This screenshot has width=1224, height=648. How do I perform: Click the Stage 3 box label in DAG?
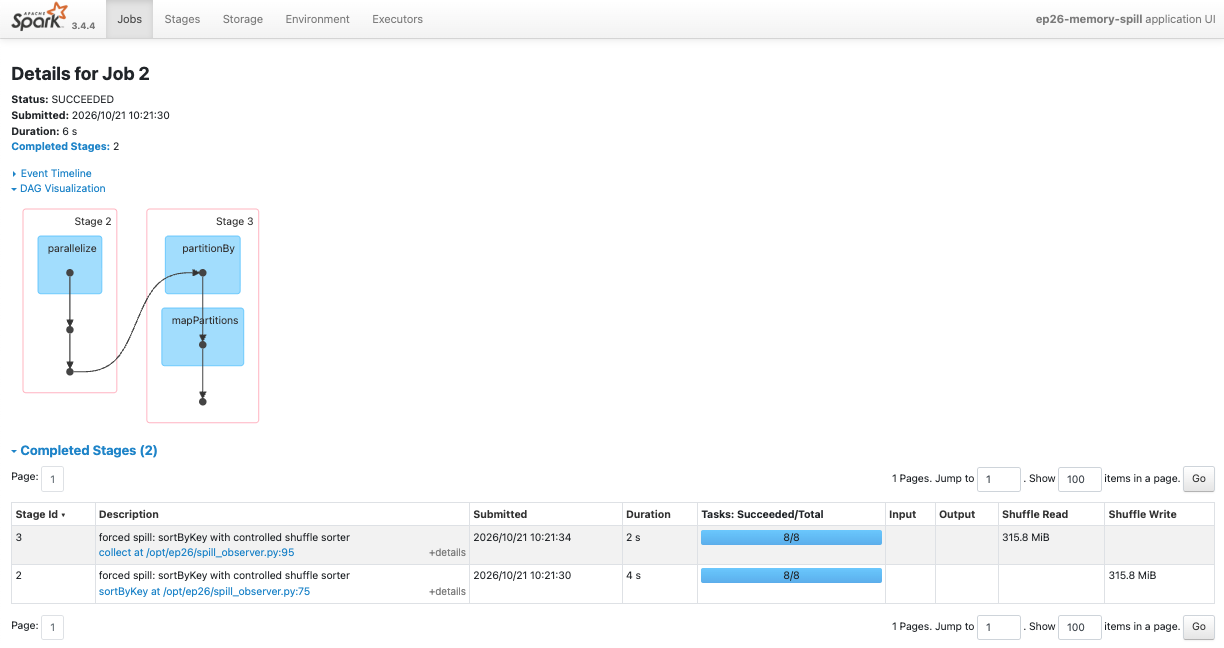pos(235,221)
